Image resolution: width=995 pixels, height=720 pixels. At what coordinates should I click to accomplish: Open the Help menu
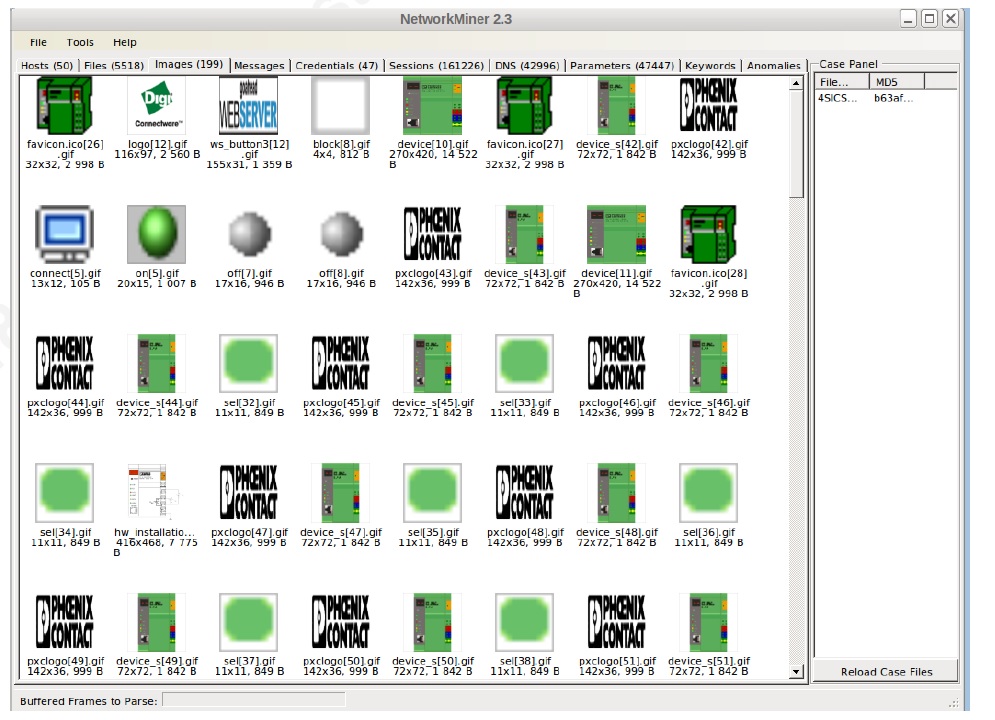tap(124, 43)
